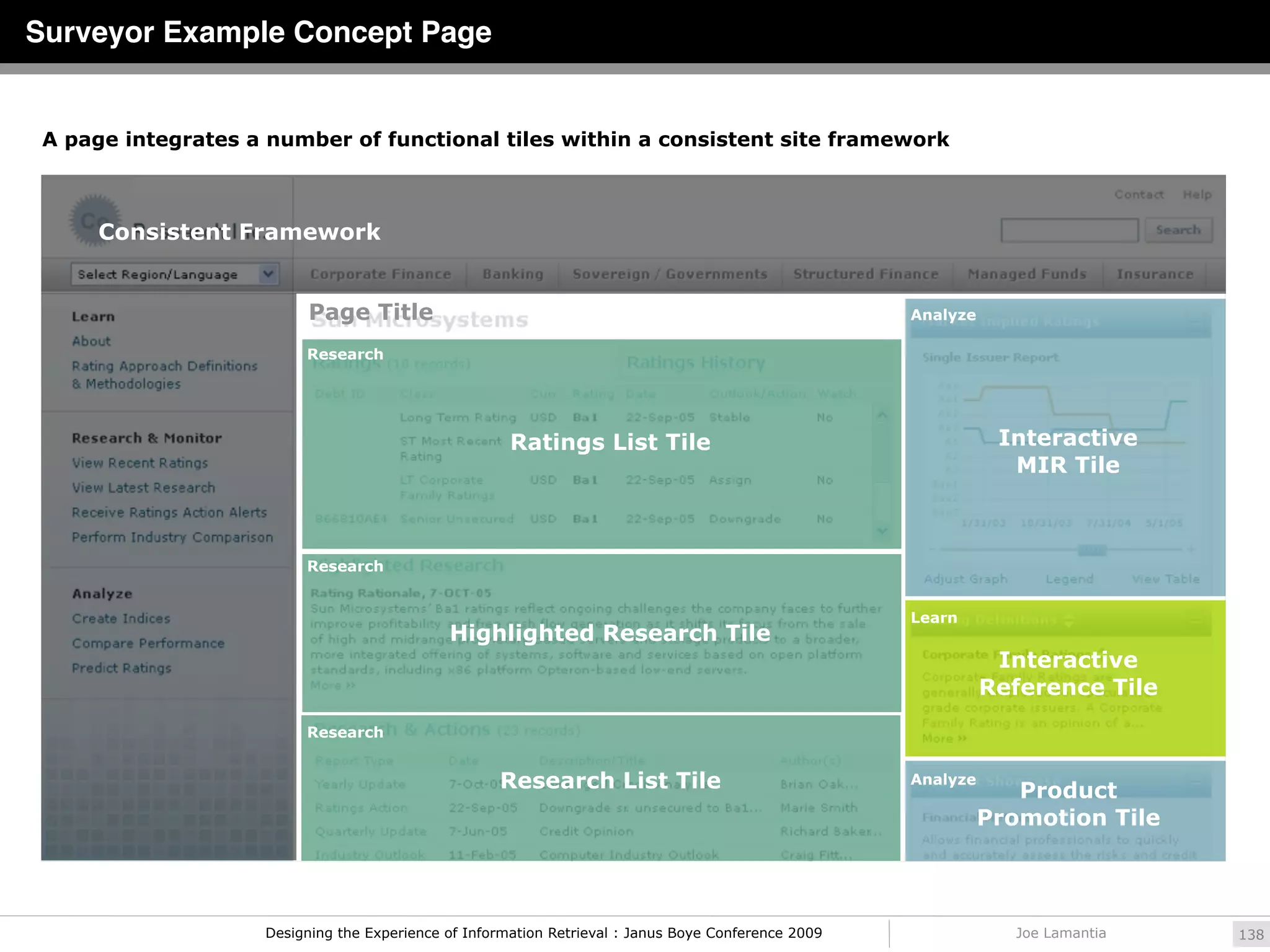Open Perform Industry Comparison link
Screen dimensions: 1270x952
172,537
